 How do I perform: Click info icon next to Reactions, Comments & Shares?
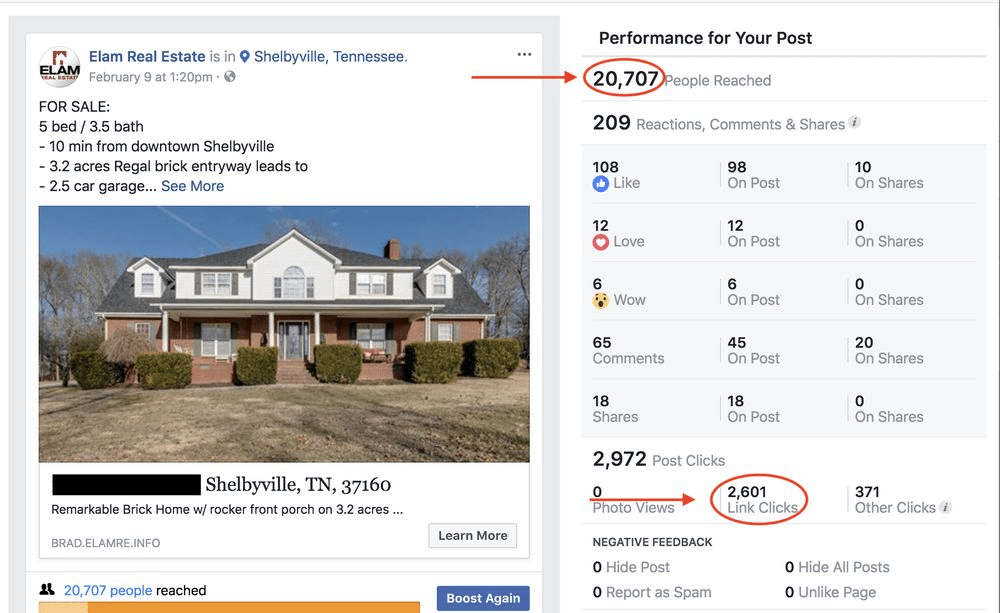click(855, 122)
